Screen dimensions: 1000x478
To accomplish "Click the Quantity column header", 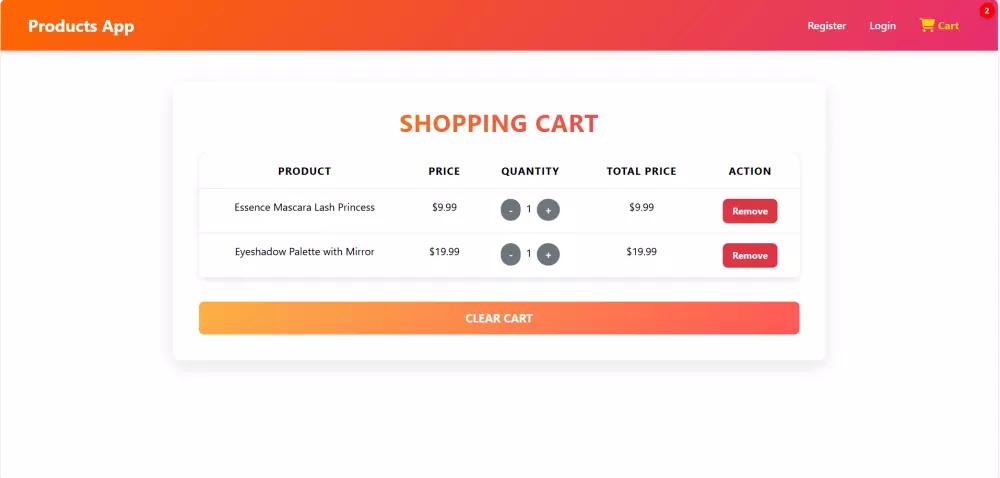I will click(x=530, y=171).
